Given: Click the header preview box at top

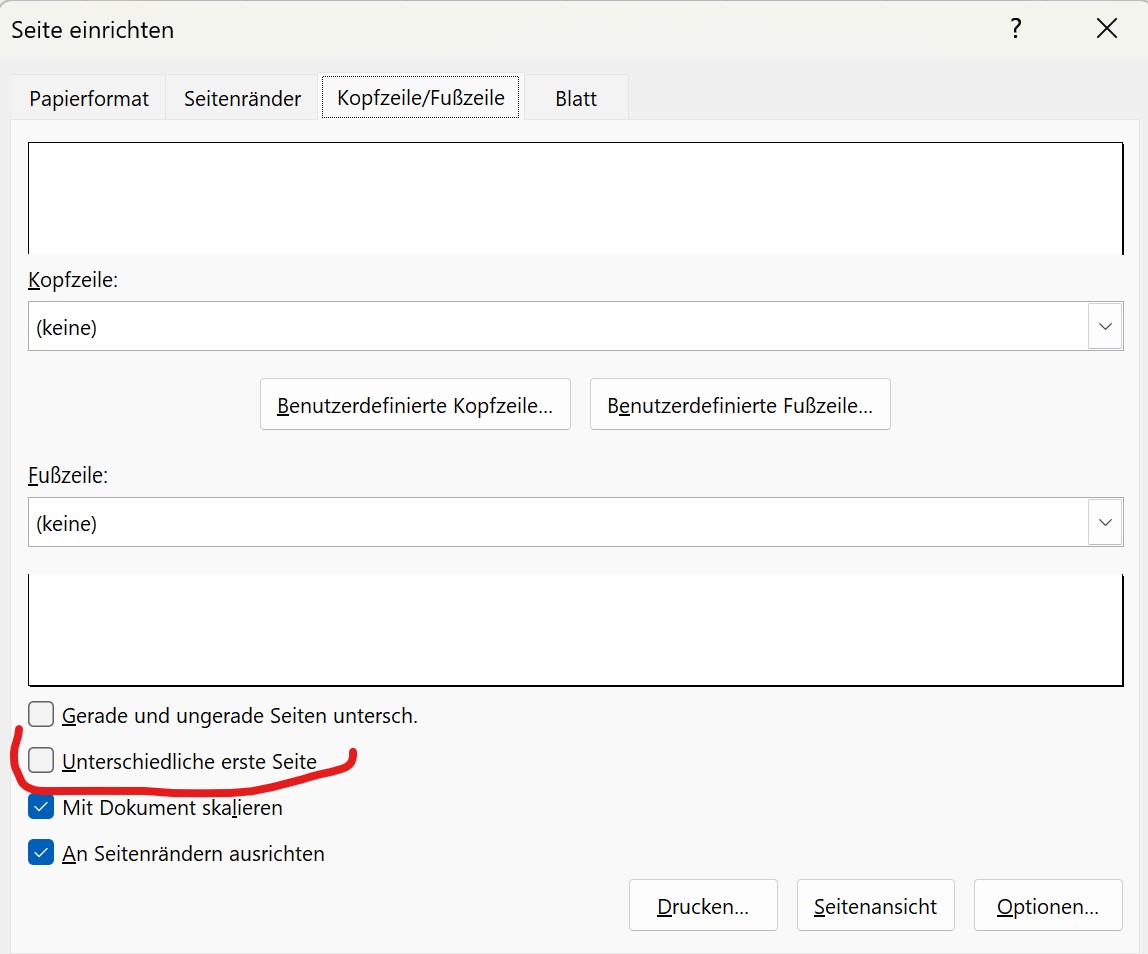Looking at the screenshot, I should pyautogui.click(x=575, y=197).
